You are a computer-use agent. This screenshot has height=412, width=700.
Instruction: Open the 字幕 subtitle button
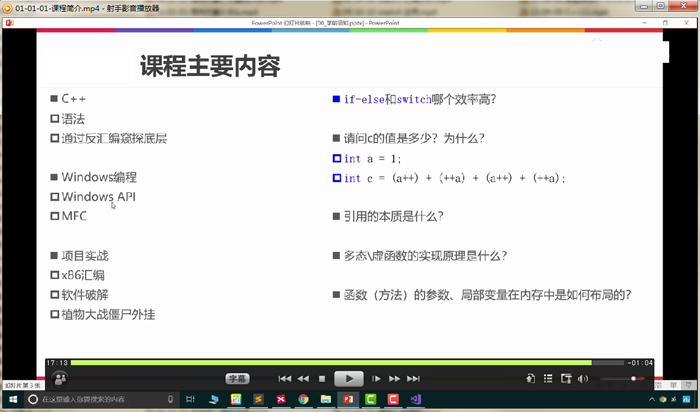[237, 379]
